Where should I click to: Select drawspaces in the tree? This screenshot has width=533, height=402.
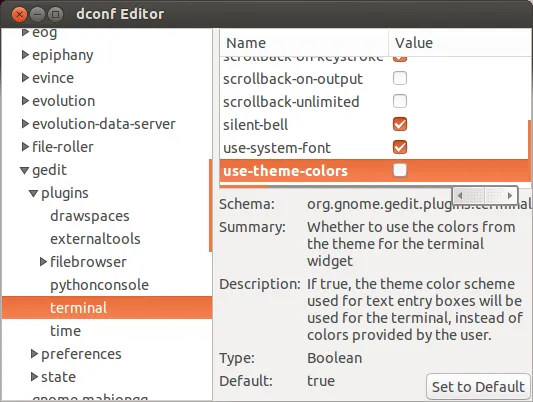pos(90,216)
